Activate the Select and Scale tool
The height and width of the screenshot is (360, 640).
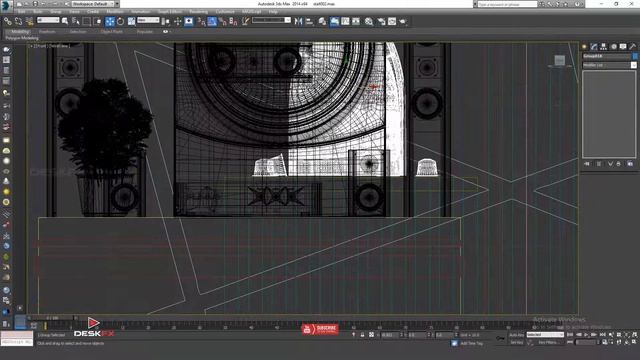pyautogui.click(x=131, y=21)
